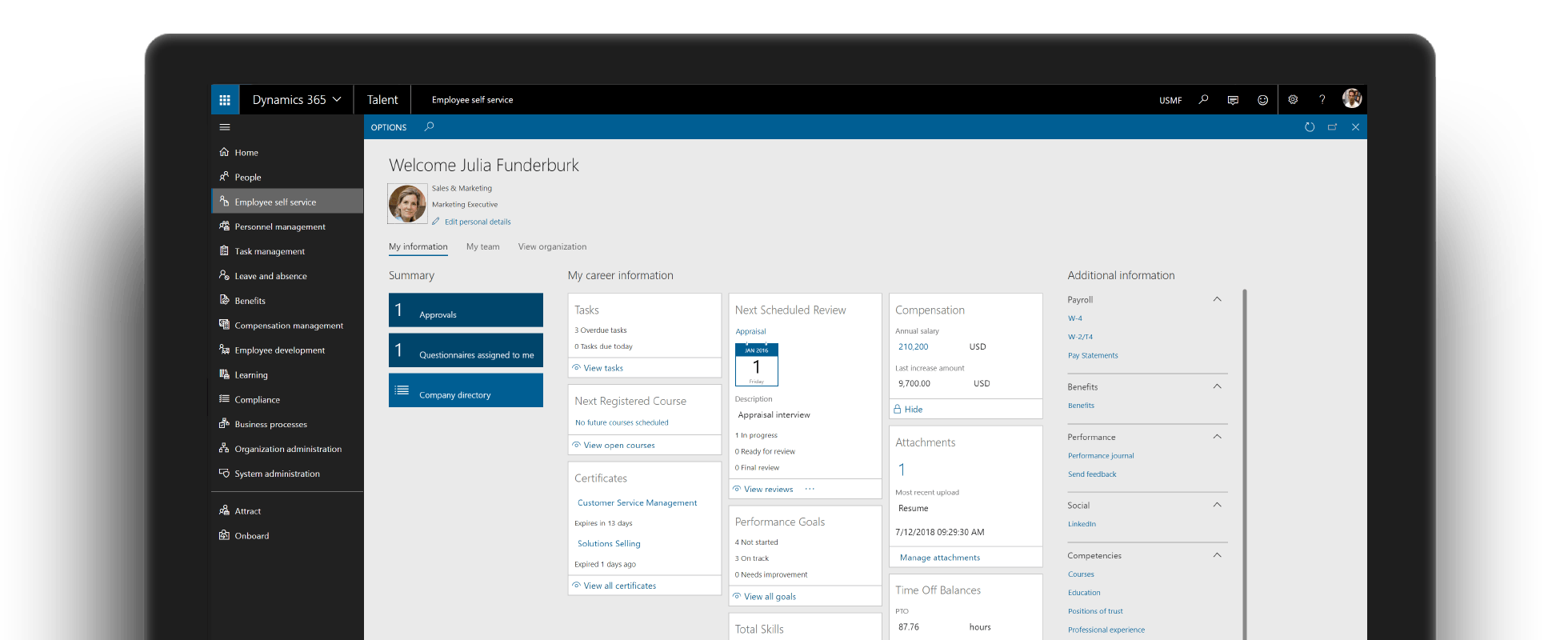Open the LinkedIn link
Screen dimensions: 1568x640
click(x=1082, y=524)
